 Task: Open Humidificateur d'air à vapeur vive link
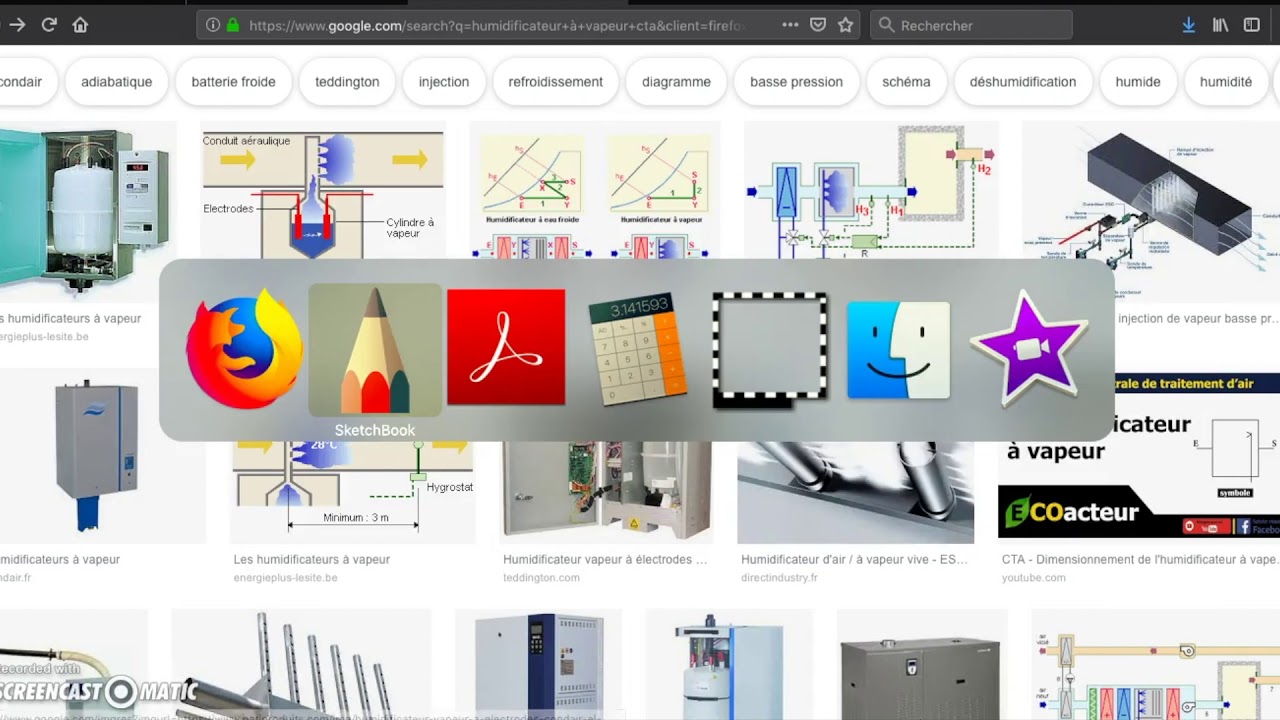(854, 559)
